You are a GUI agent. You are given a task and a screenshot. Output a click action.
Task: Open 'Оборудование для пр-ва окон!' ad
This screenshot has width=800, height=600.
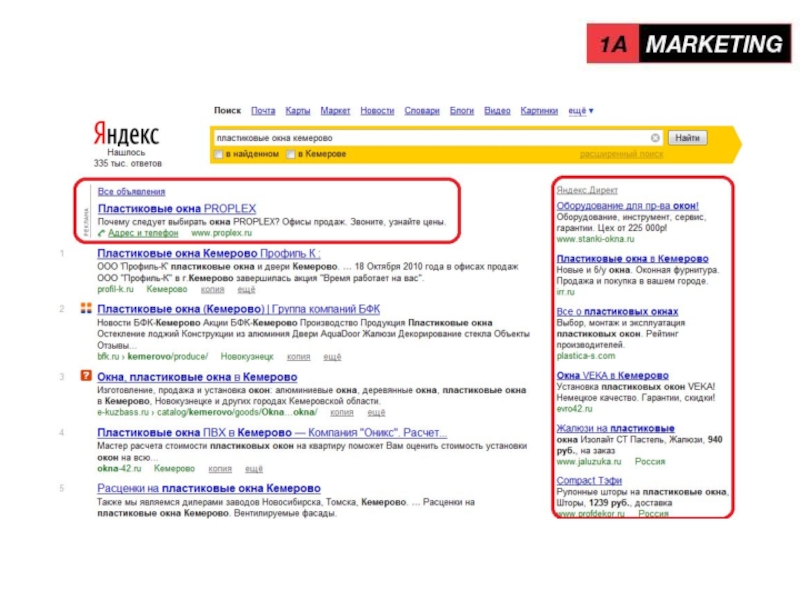628,206
